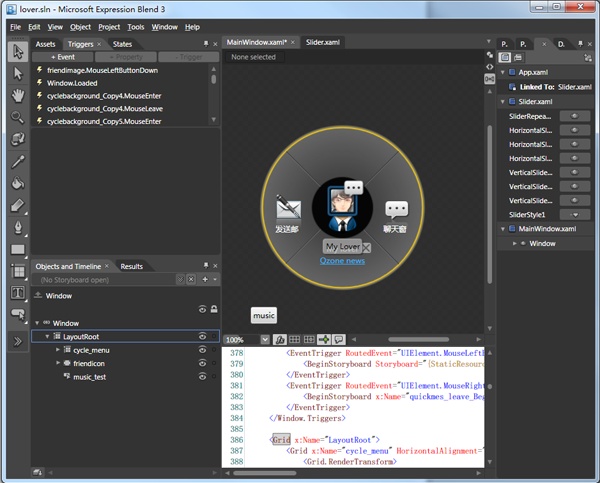600x483 pixels.
Task: Choose the TextBlock text tool
Action: click(x=17, y=293)
